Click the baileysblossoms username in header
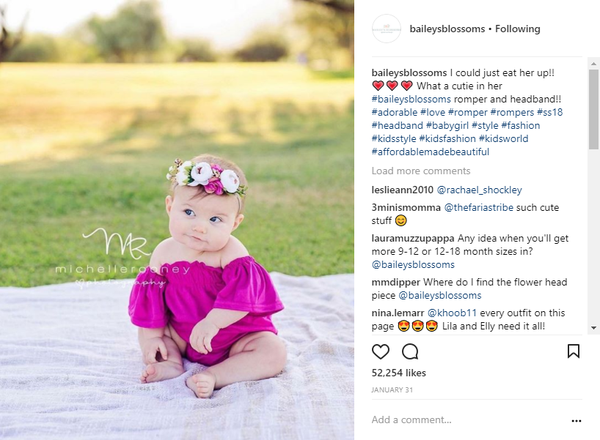Screen dimensions: 600x440 tap(447, 29)
